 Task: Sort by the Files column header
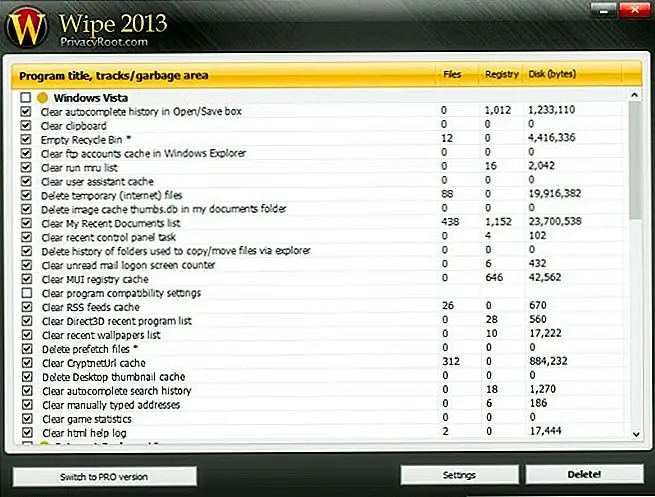point(452,74)
